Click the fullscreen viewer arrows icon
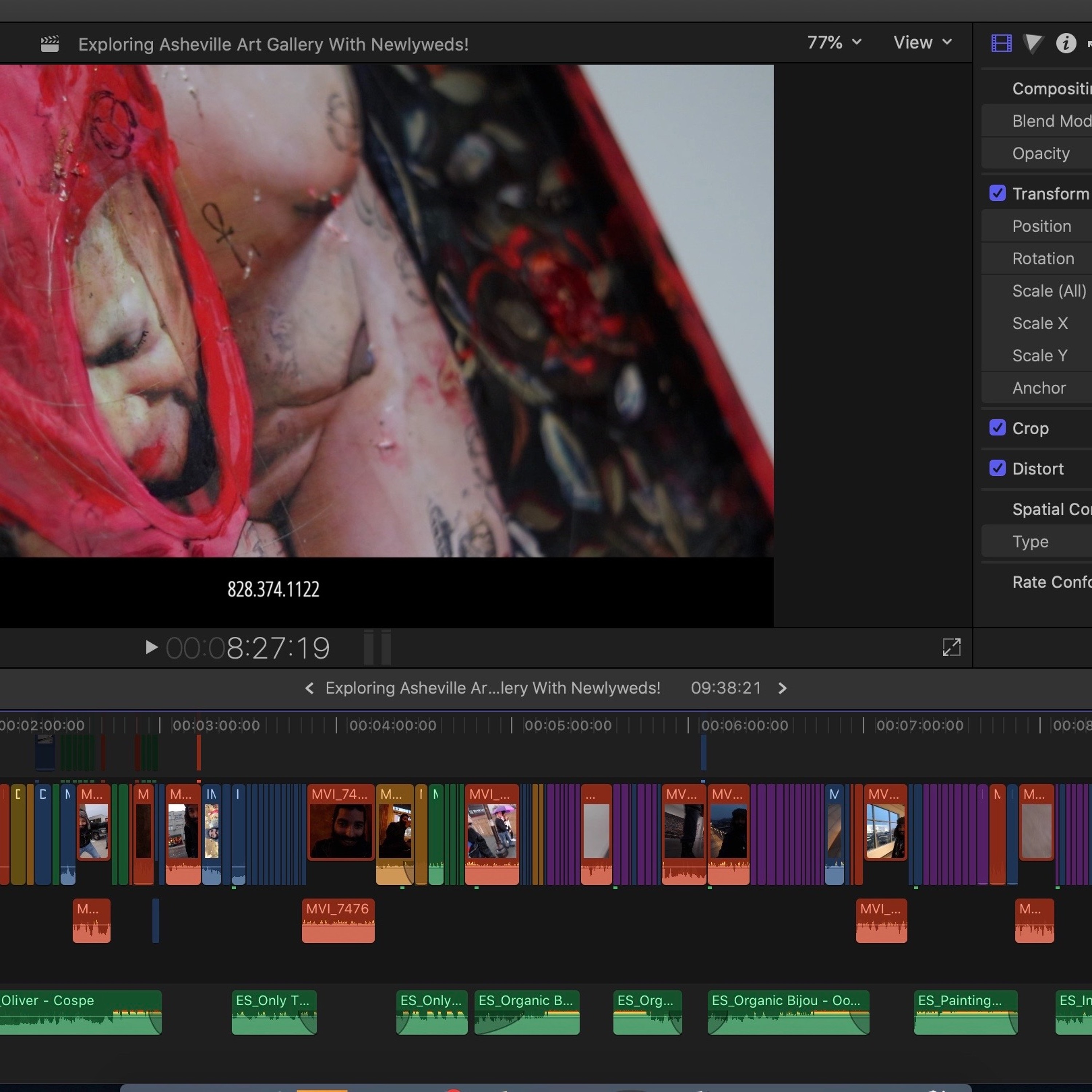 pyautogui.click(x=951, y=647)
